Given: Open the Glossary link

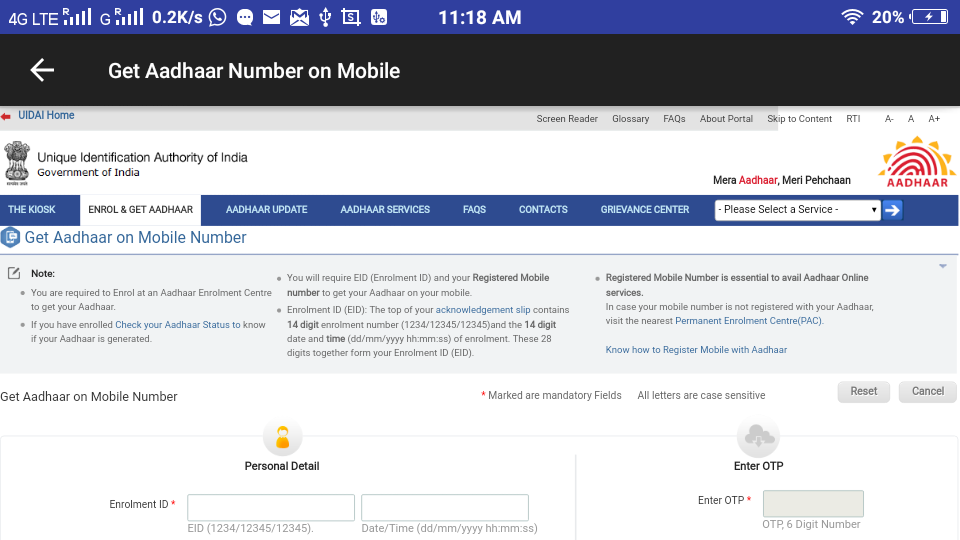Looking at the screenshot, I should (631, 119).
